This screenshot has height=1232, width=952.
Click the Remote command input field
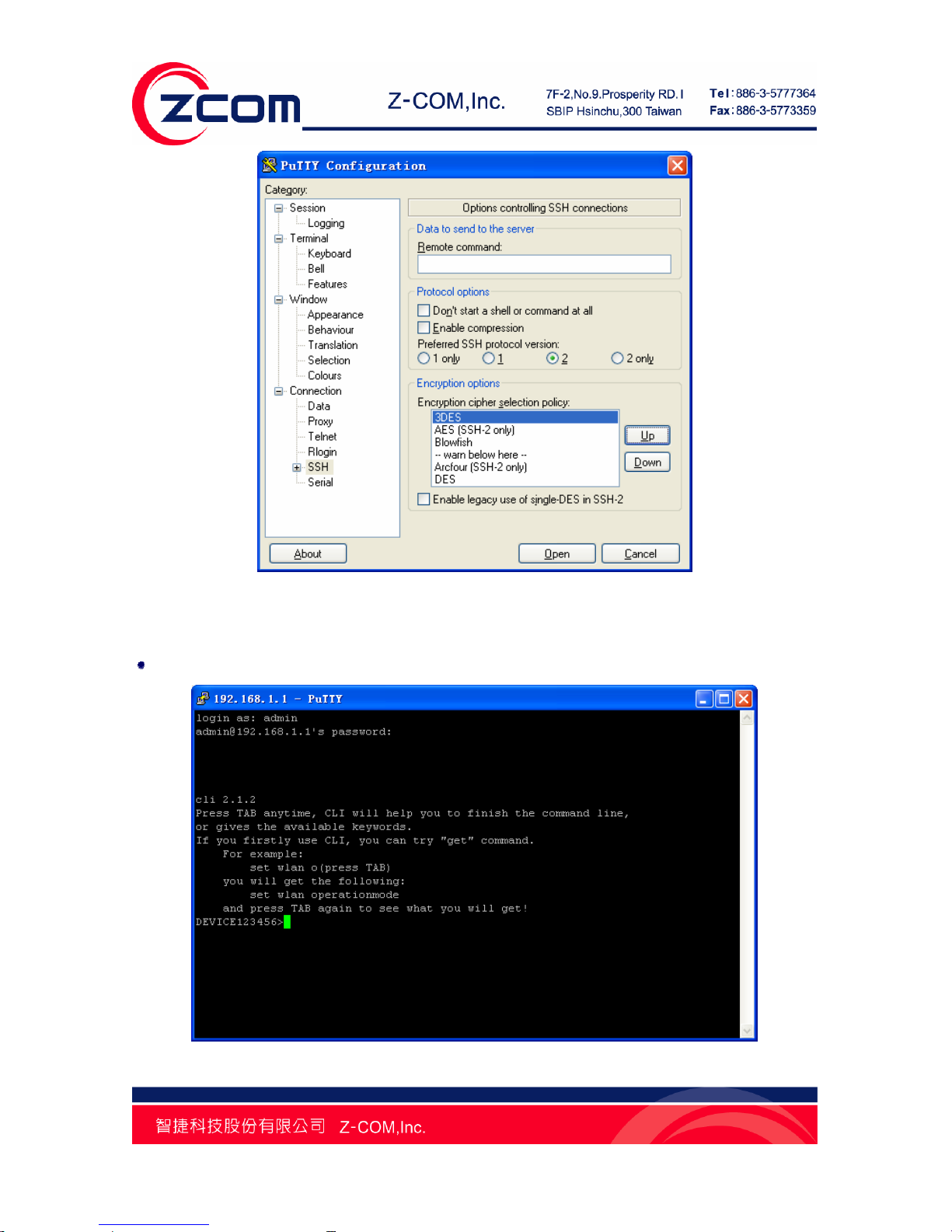tap(544, 264)
